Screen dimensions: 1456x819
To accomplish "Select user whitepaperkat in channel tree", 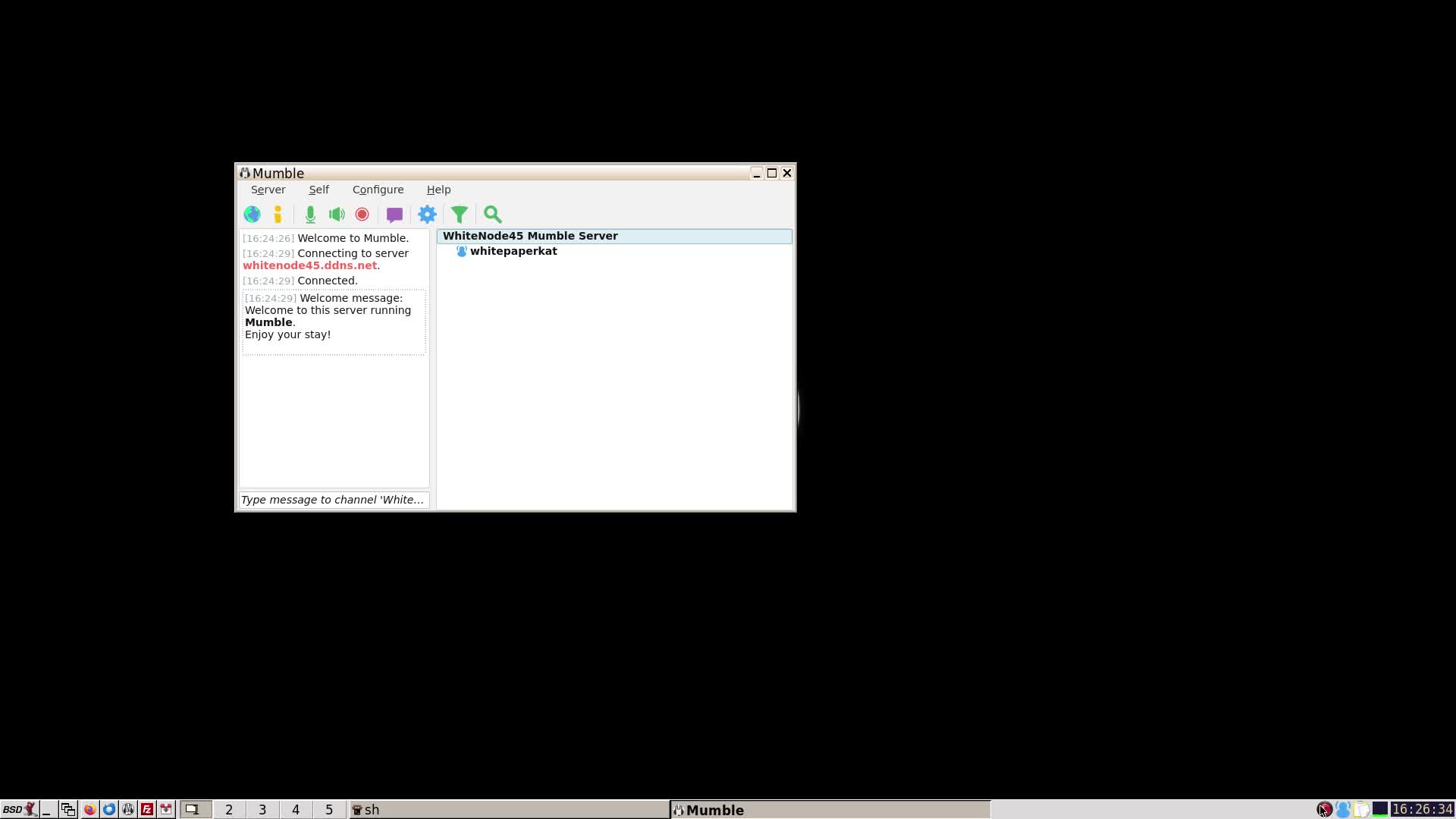I will click(x=513, y=251).
